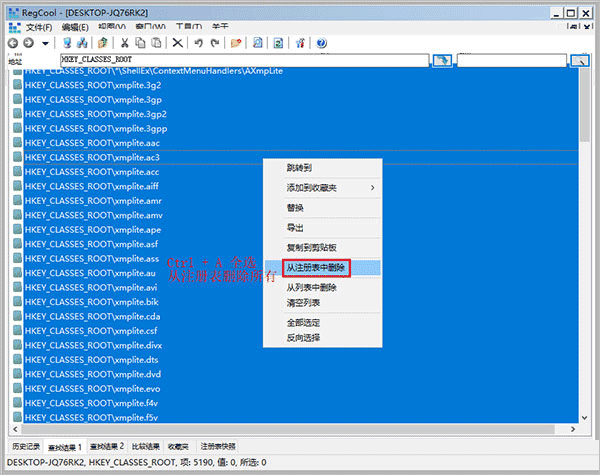
Task: Click the key icon beside the xmplite.evo row
Action: coord(17,388)
